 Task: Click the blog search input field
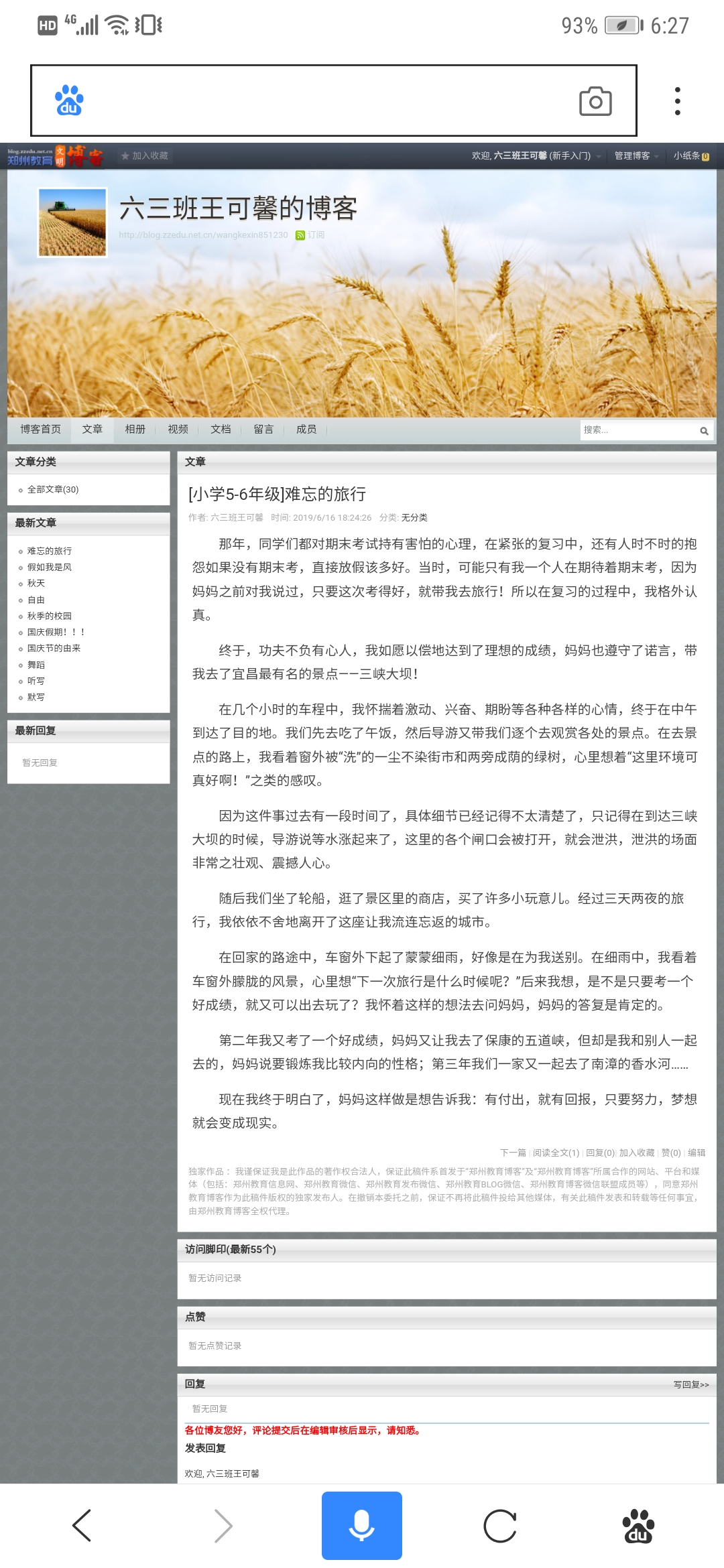pos(637,430)
